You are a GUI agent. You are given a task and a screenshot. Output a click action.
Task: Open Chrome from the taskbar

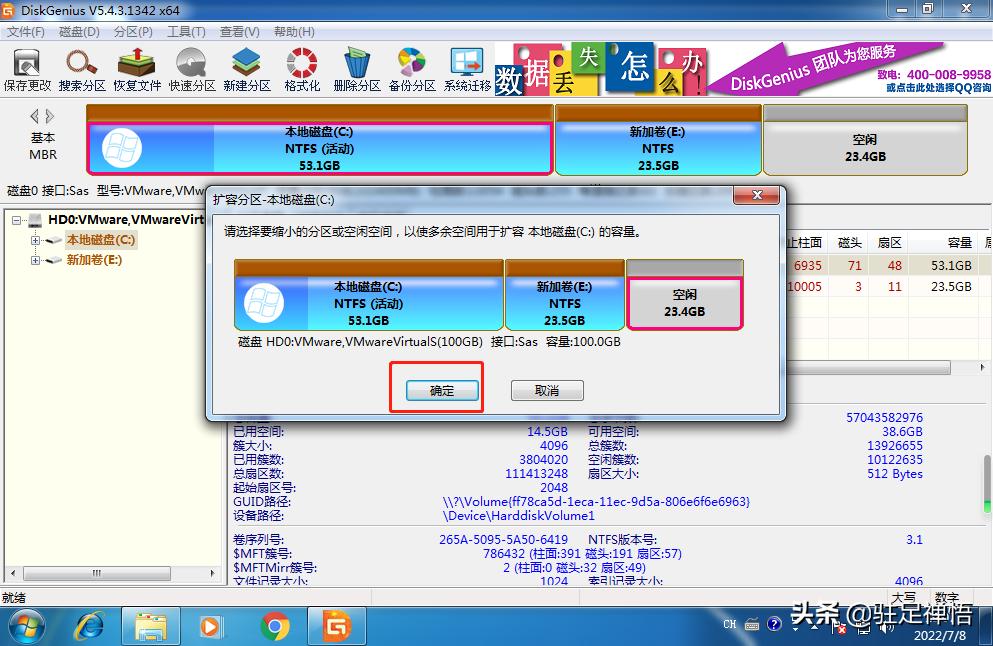(275, 628)
